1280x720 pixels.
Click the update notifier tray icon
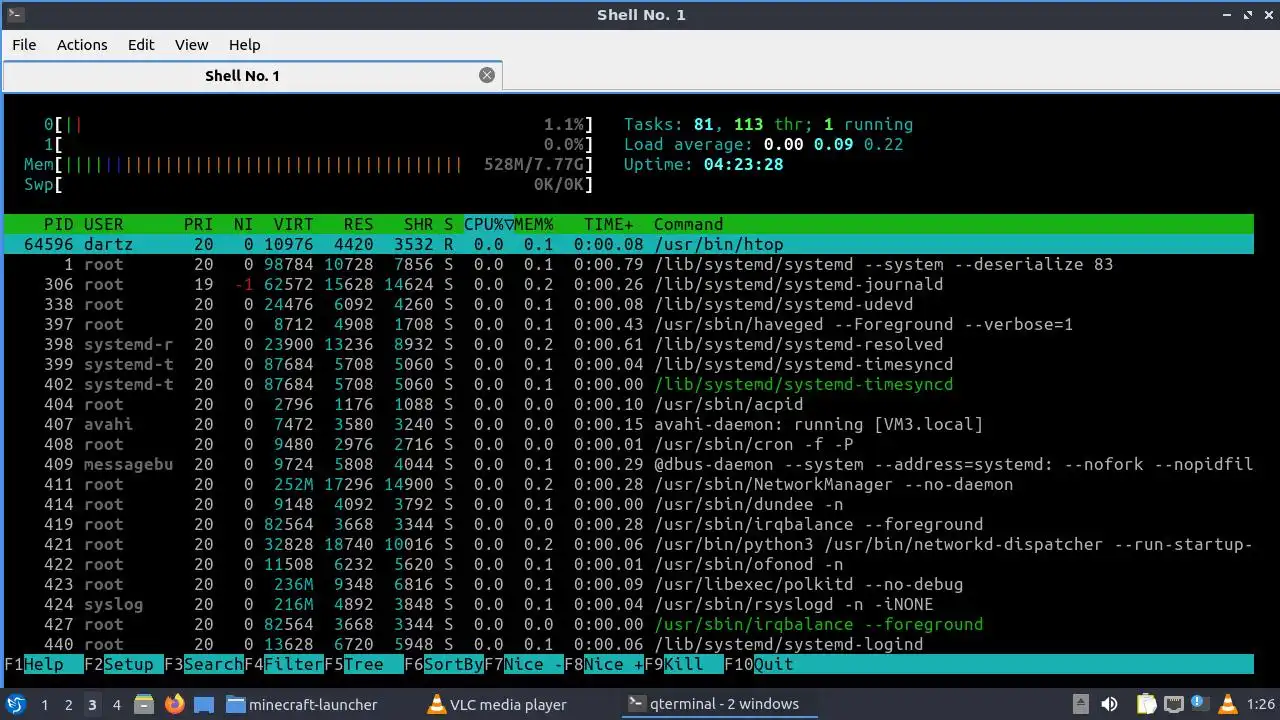(x=1198, y=704)
